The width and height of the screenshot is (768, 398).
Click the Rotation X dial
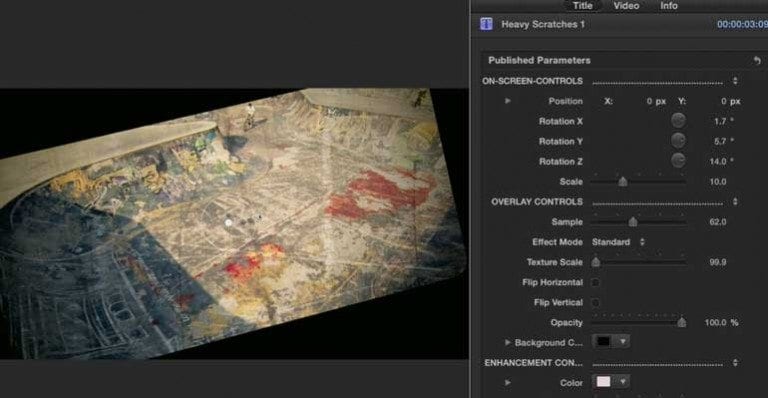678,121
